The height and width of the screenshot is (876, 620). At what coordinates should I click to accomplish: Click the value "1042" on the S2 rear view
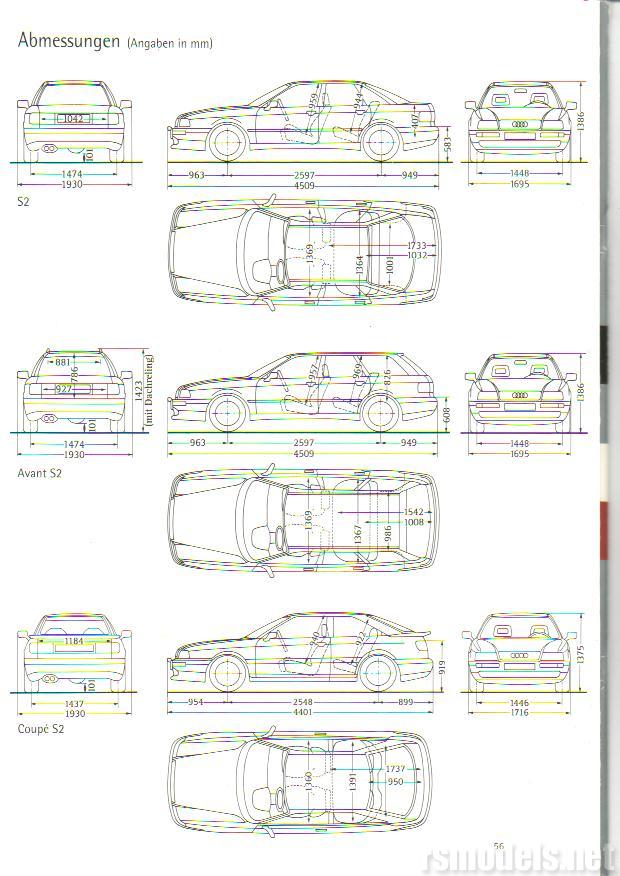click(x=73, y=118)
